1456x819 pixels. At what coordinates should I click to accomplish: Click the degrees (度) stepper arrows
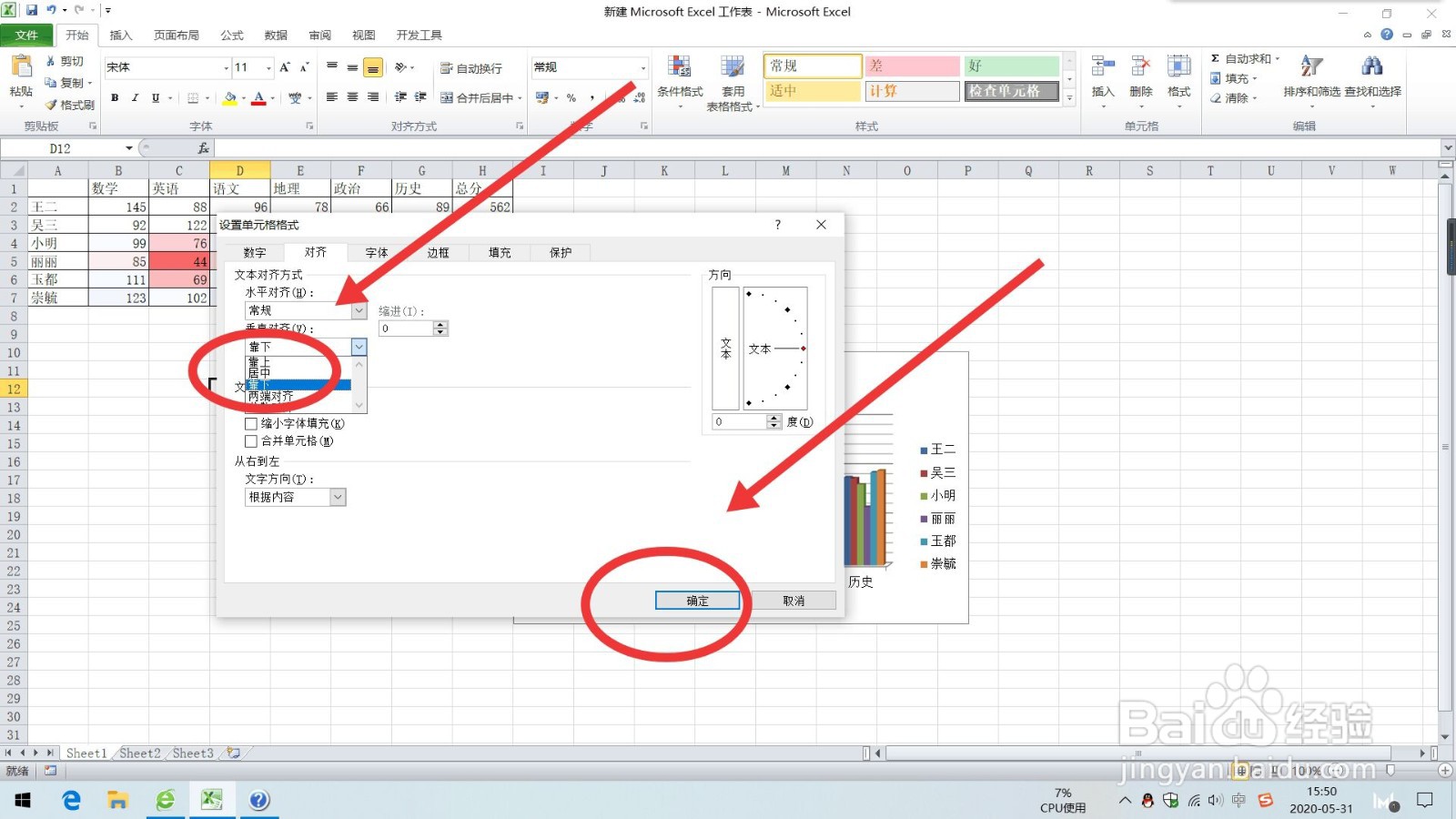pos(774,421)
